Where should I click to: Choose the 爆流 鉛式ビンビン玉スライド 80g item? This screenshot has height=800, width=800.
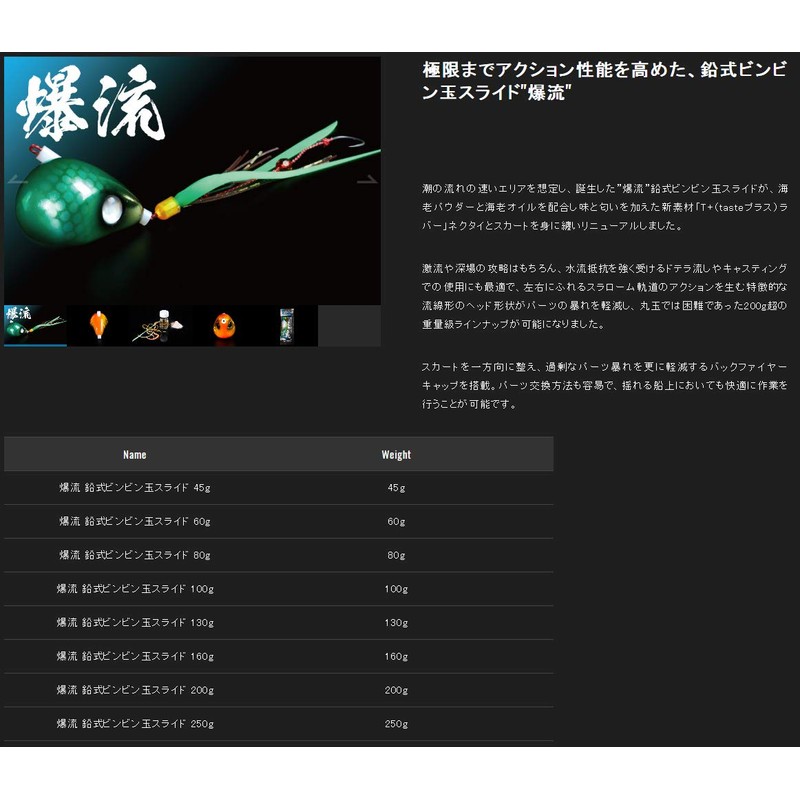134,555
